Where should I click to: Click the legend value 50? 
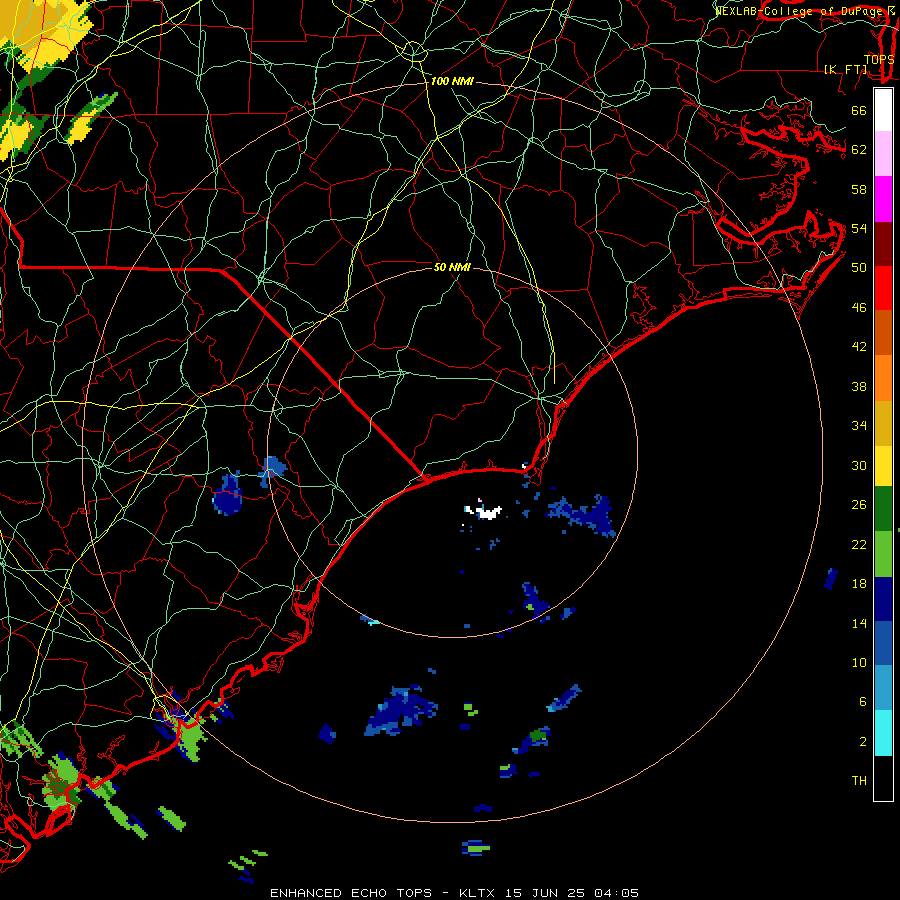tap(859, 268)
